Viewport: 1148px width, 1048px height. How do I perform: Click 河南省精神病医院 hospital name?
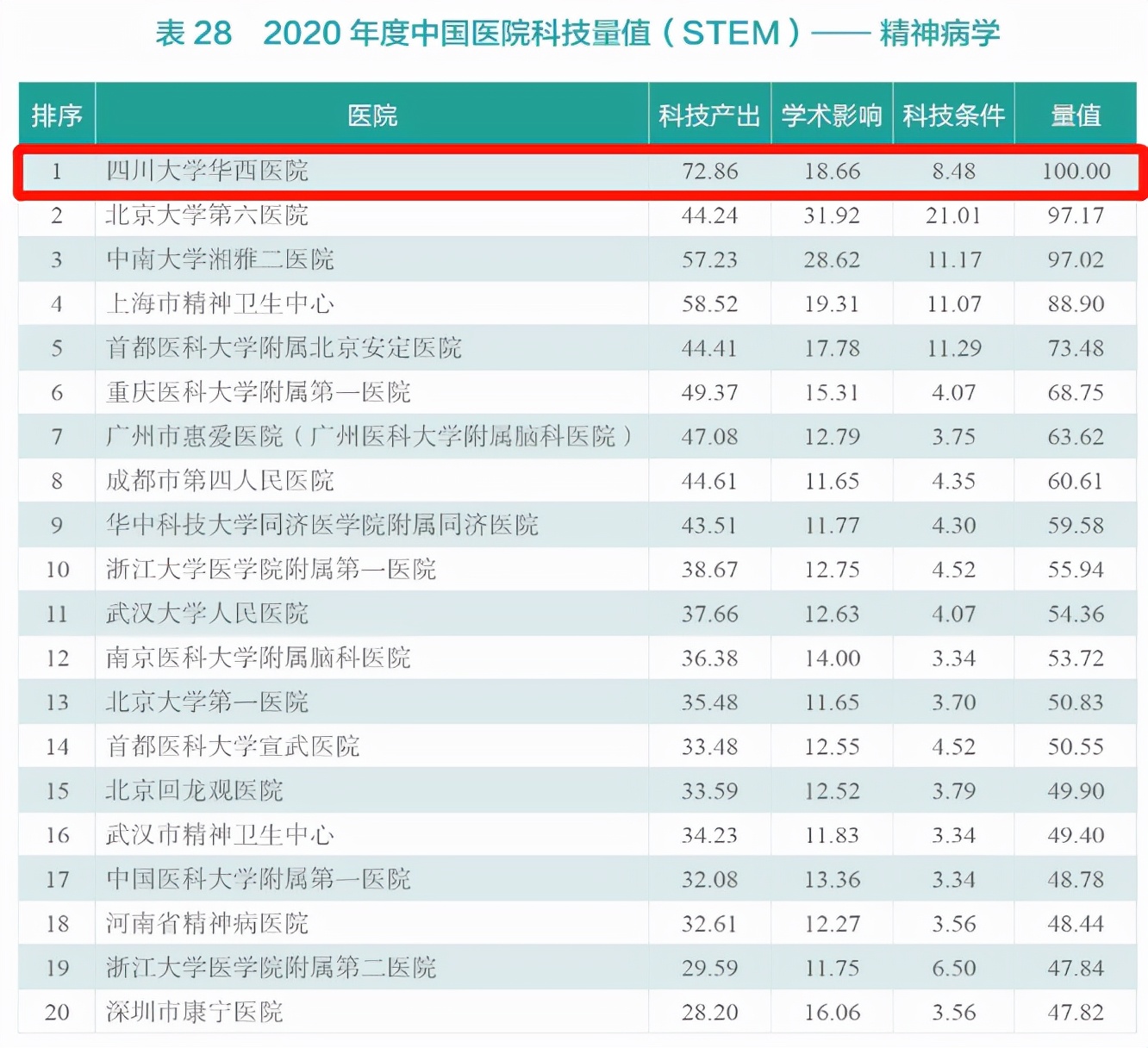[207, 923]
